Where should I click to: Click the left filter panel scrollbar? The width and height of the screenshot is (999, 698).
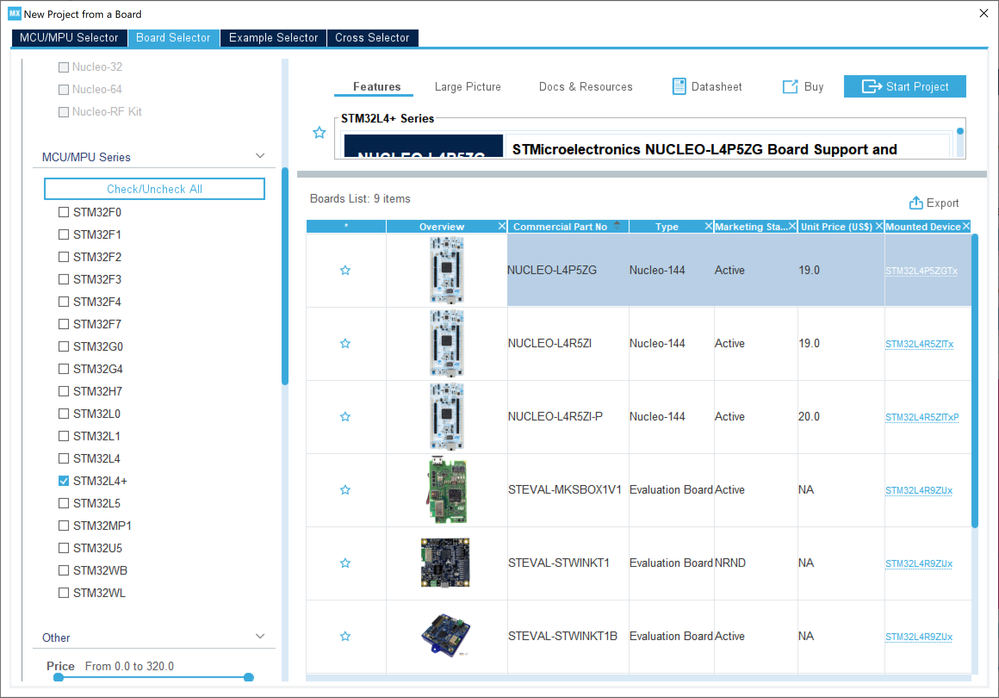point(285,276)
